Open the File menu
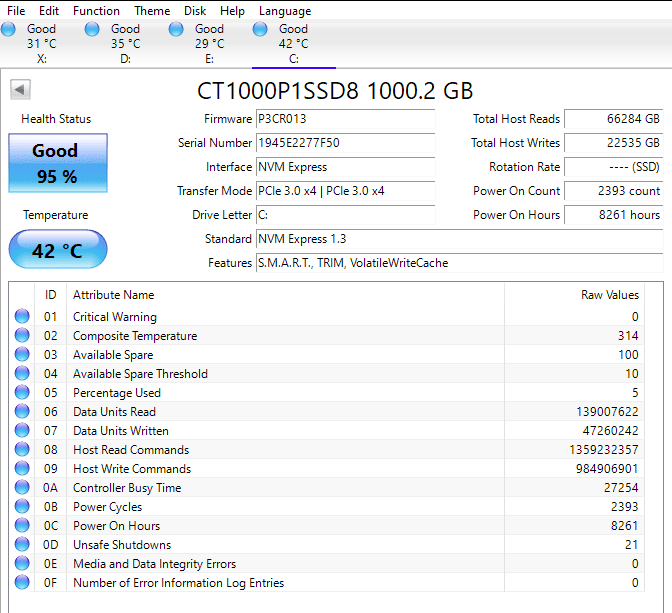The width and height of the screenshot is (672, 613). pyautogui.click(x=16, y=11)
